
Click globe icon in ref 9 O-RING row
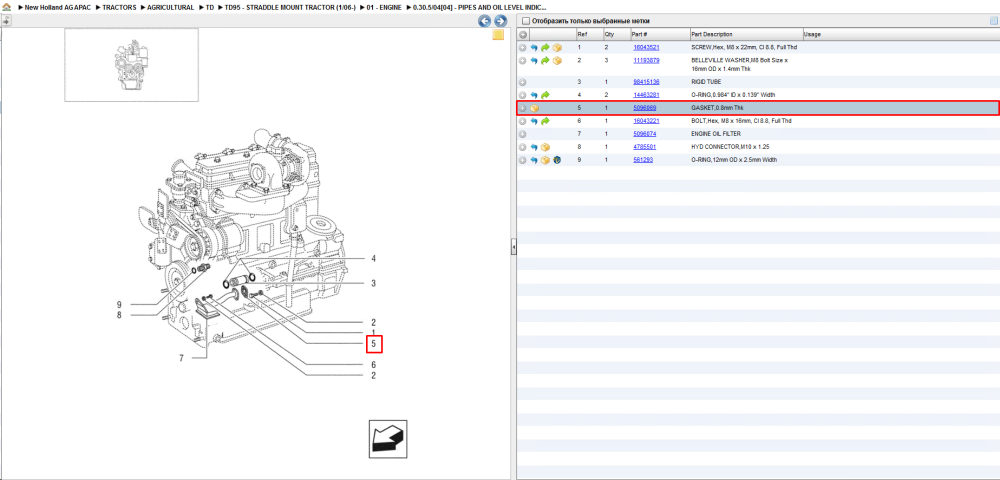557,160
